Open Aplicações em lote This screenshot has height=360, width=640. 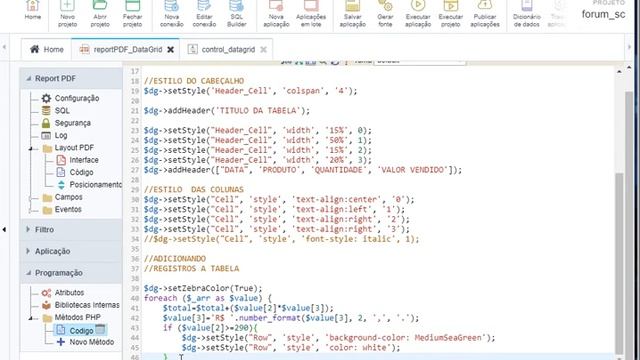311,14
